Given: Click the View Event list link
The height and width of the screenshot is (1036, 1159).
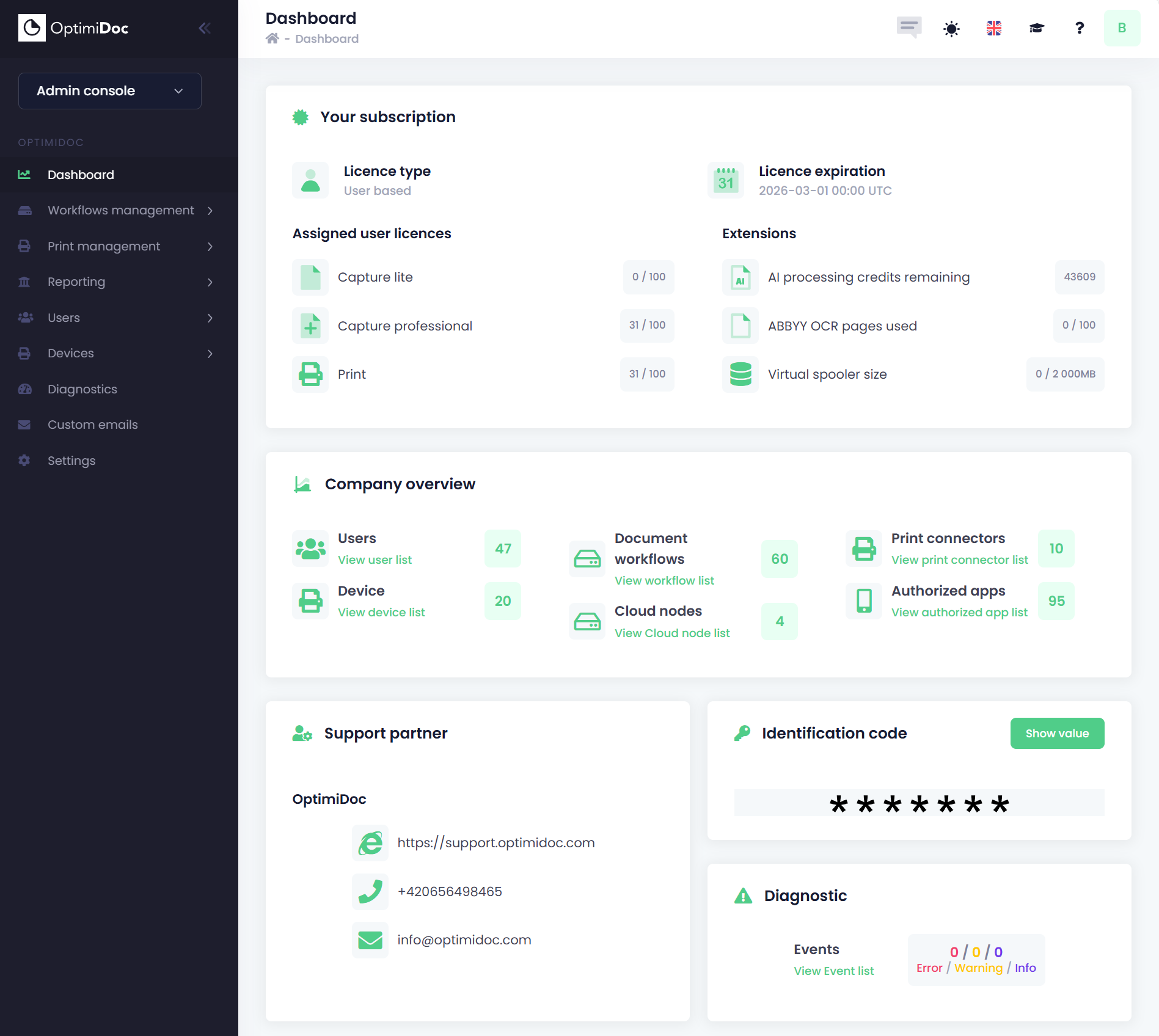Looking at the screenshot, I should click(833, 971).
